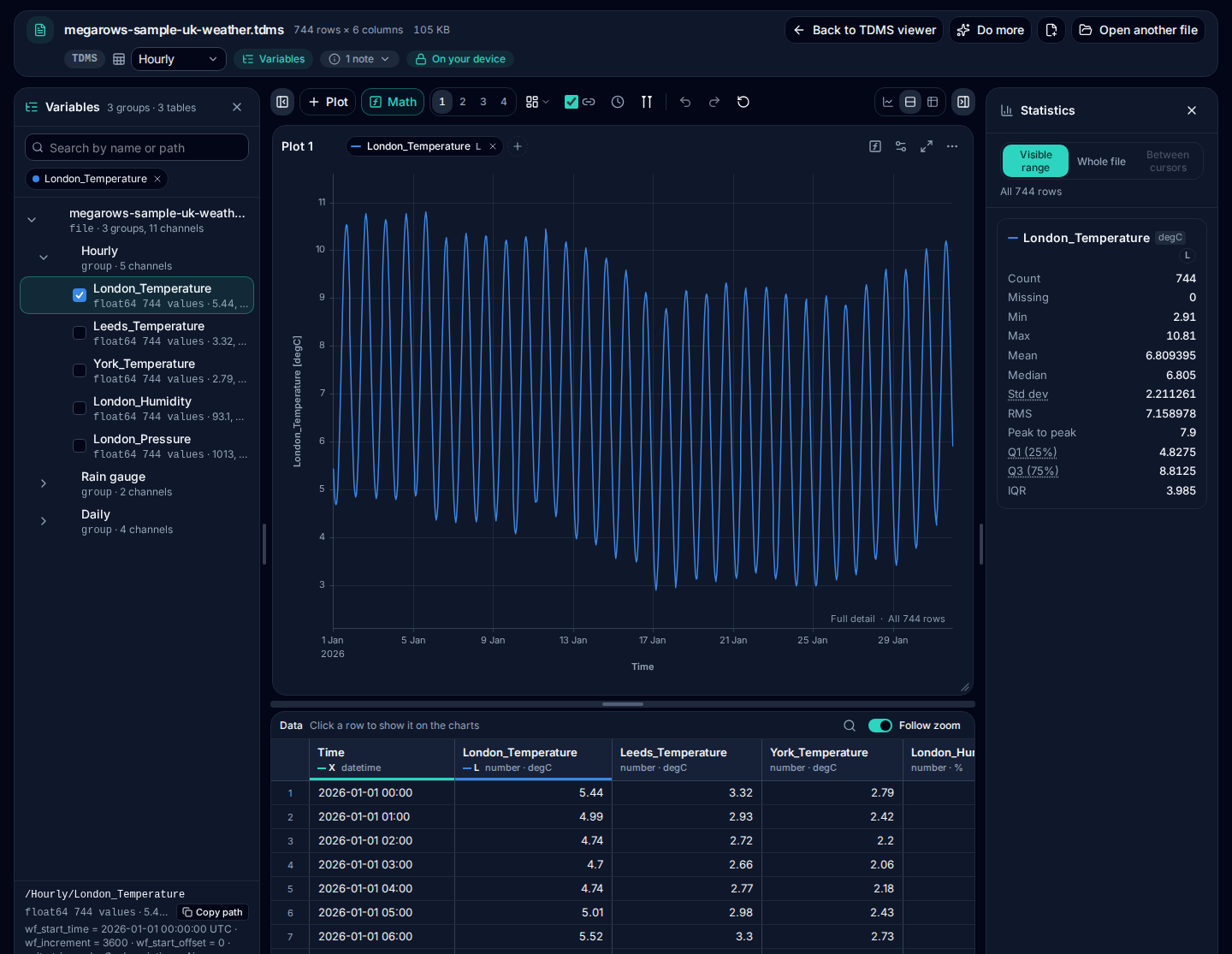This screenshot has height=954, width=1232.
Task: Open the clock time settings icon
Action: point(618,102)
